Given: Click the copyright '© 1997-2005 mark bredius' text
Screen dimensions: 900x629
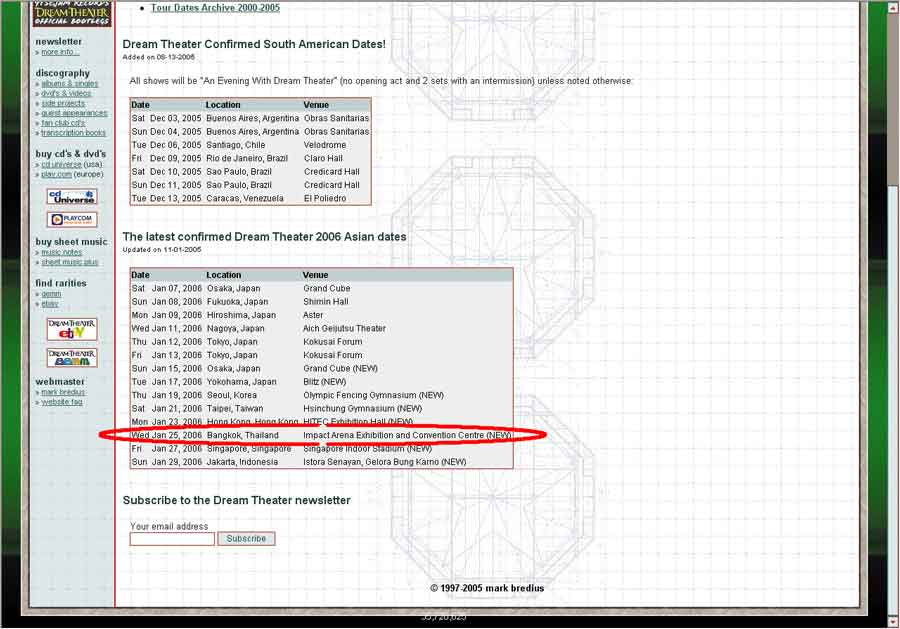Looking at the screenshot, I should pos(487,588).
